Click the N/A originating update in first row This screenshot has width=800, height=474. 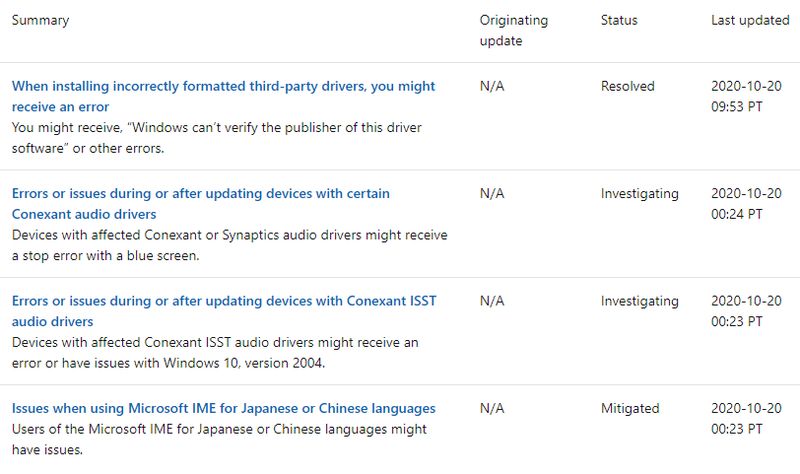pyautogui.click(x=492, y=86)
